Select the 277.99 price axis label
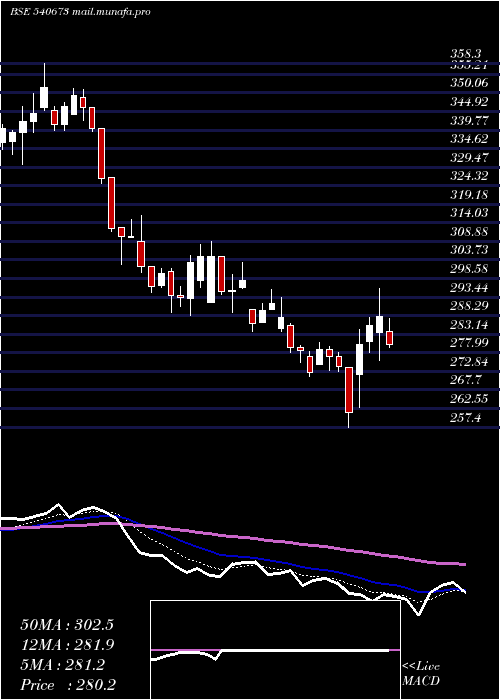The height and width of the screenshot is (700, 500). click(x=468, y=343)
